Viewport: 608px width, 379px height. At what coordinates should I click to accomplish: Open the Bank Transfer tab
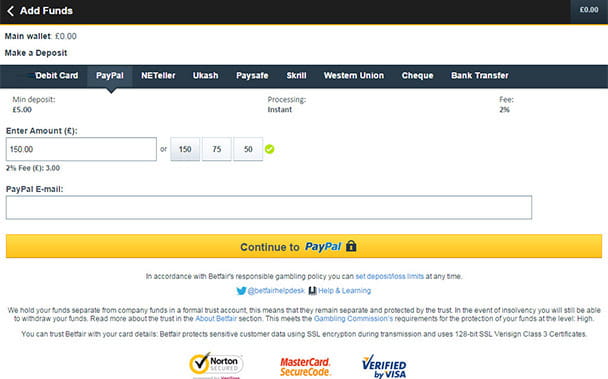480,76
